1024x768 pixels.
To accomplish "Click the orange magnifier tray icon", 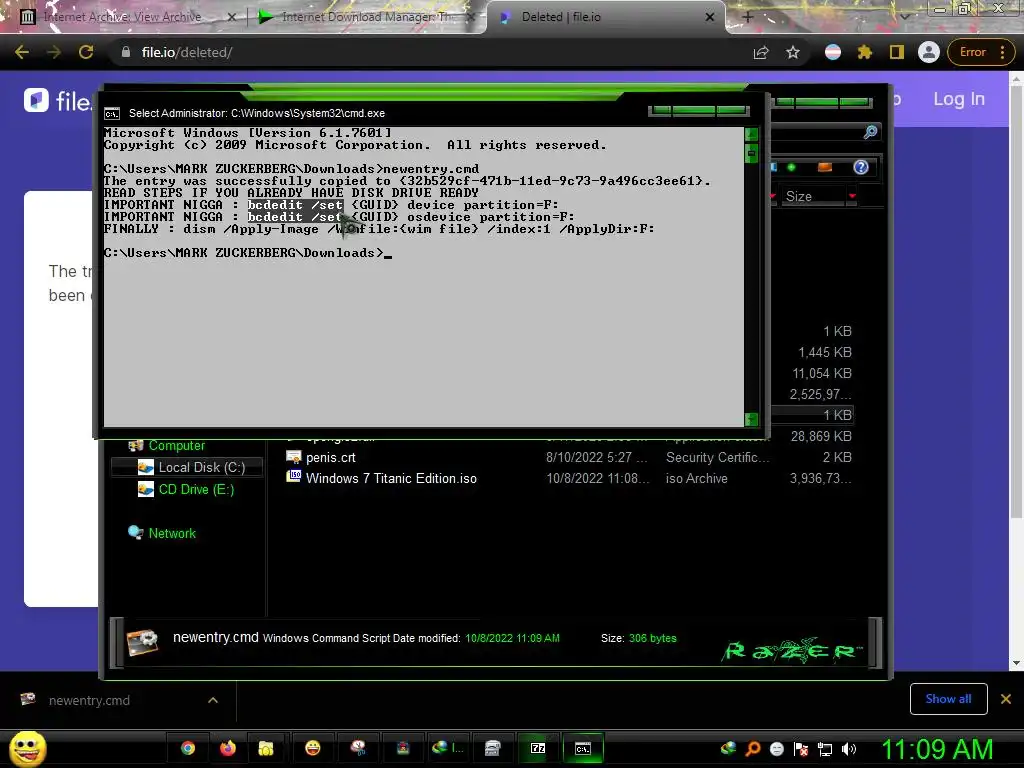I will pyautogui.click(x=752, y=749).
